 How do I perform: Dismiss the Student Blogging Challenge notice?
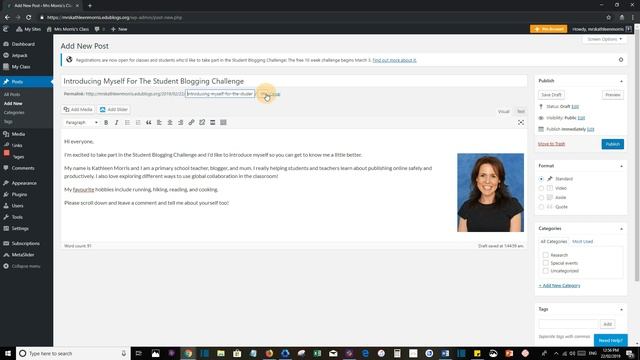[621, 60]
